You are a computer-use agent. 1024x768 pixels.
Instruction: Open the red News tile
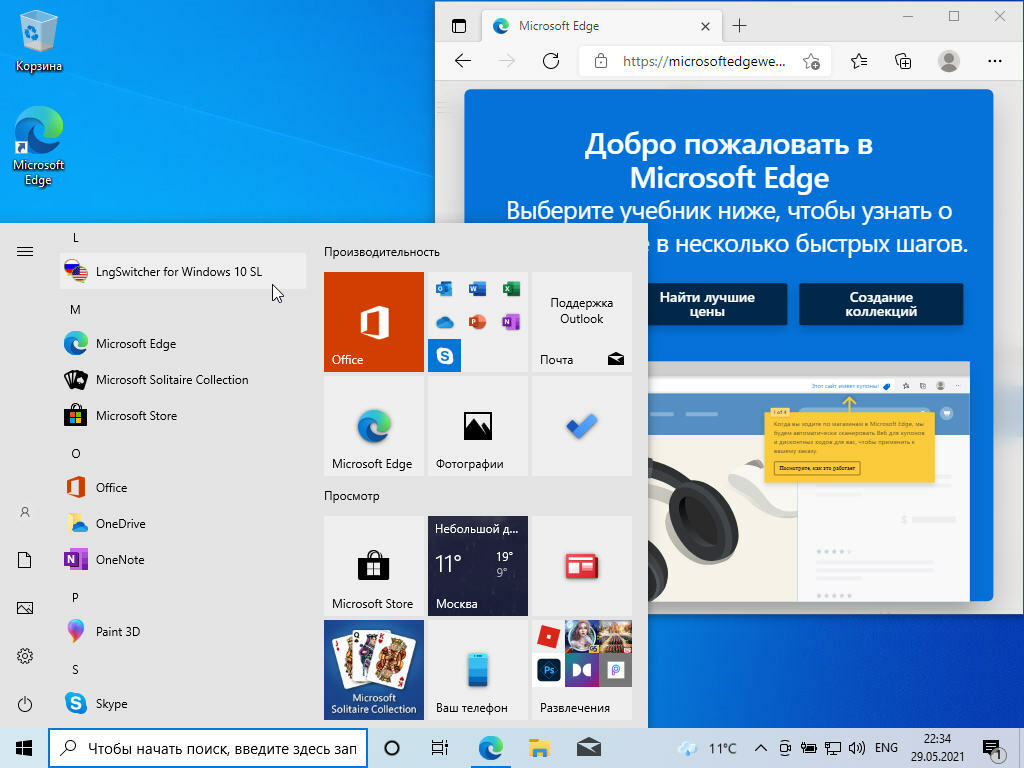[582, 566]
